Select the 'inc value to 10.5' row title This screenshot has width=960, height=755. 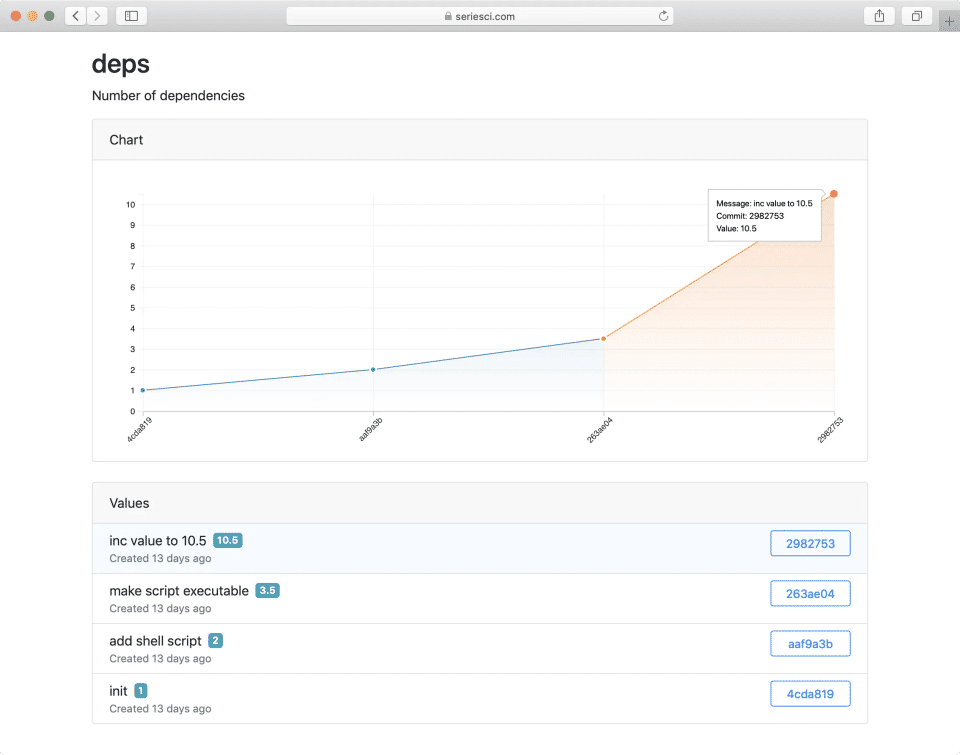point(158,541)
